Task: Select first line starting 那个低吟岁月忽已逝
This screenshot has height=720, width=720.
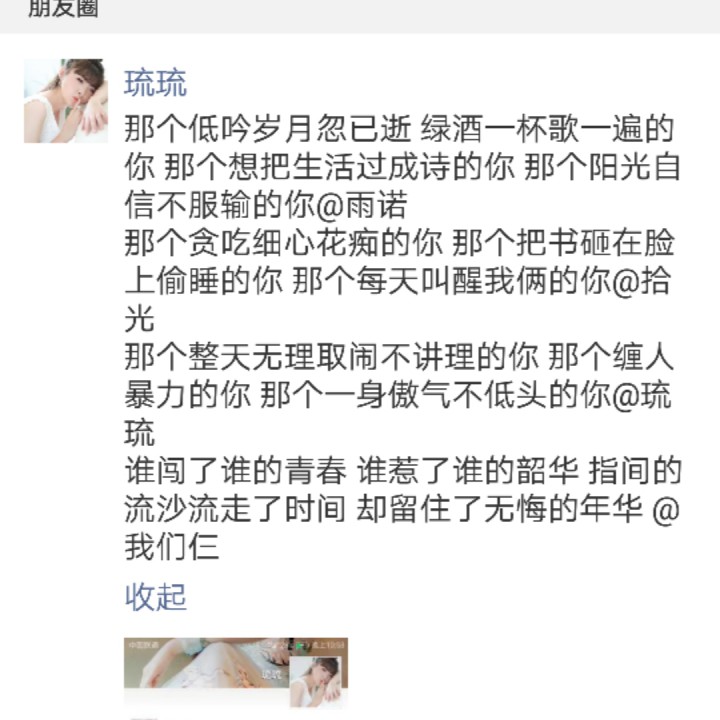Action: click(x=399, y=129)
